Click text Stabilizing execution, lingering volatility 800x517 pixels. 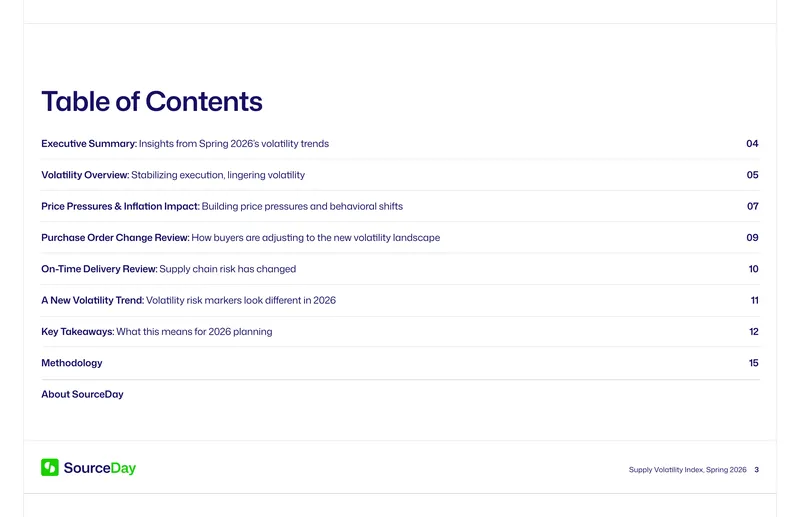[218, 175]
